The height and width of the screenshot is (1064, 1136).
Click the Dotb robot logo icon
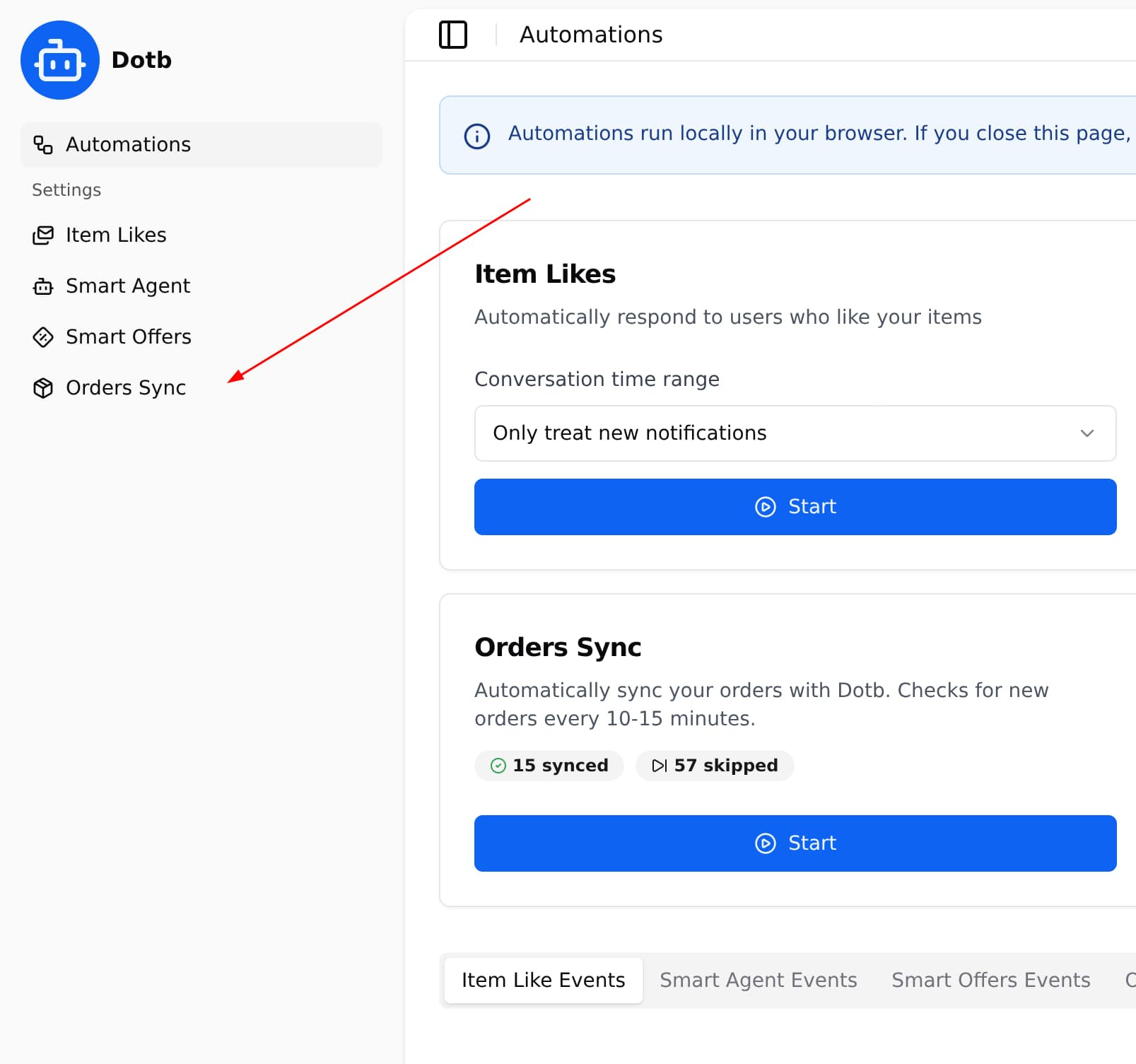[60, 61]
